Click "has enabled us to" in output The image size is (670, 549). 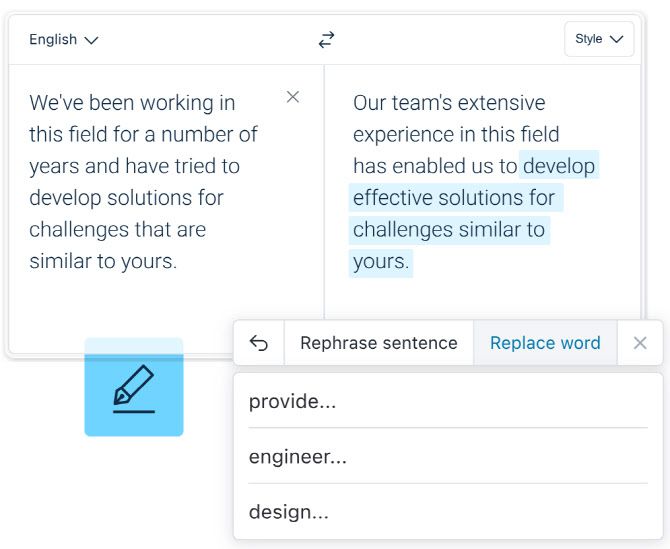[x=435, y=166]
